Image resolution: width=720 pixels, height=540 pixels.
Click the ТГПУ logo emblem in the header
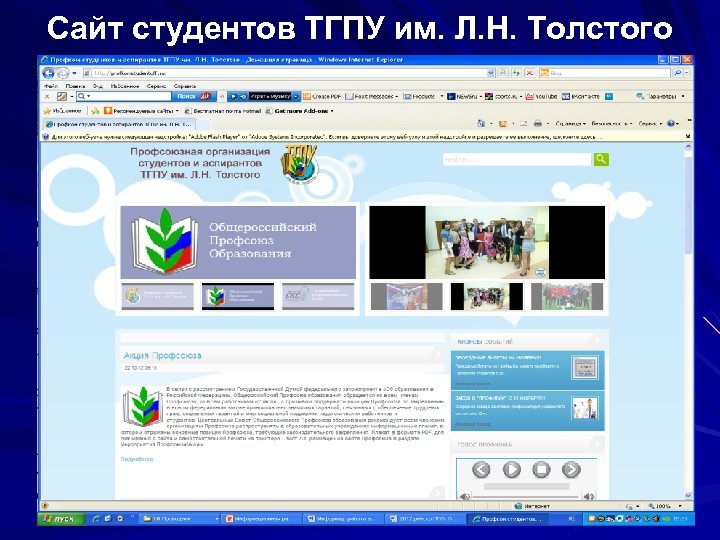pos(300,164)
